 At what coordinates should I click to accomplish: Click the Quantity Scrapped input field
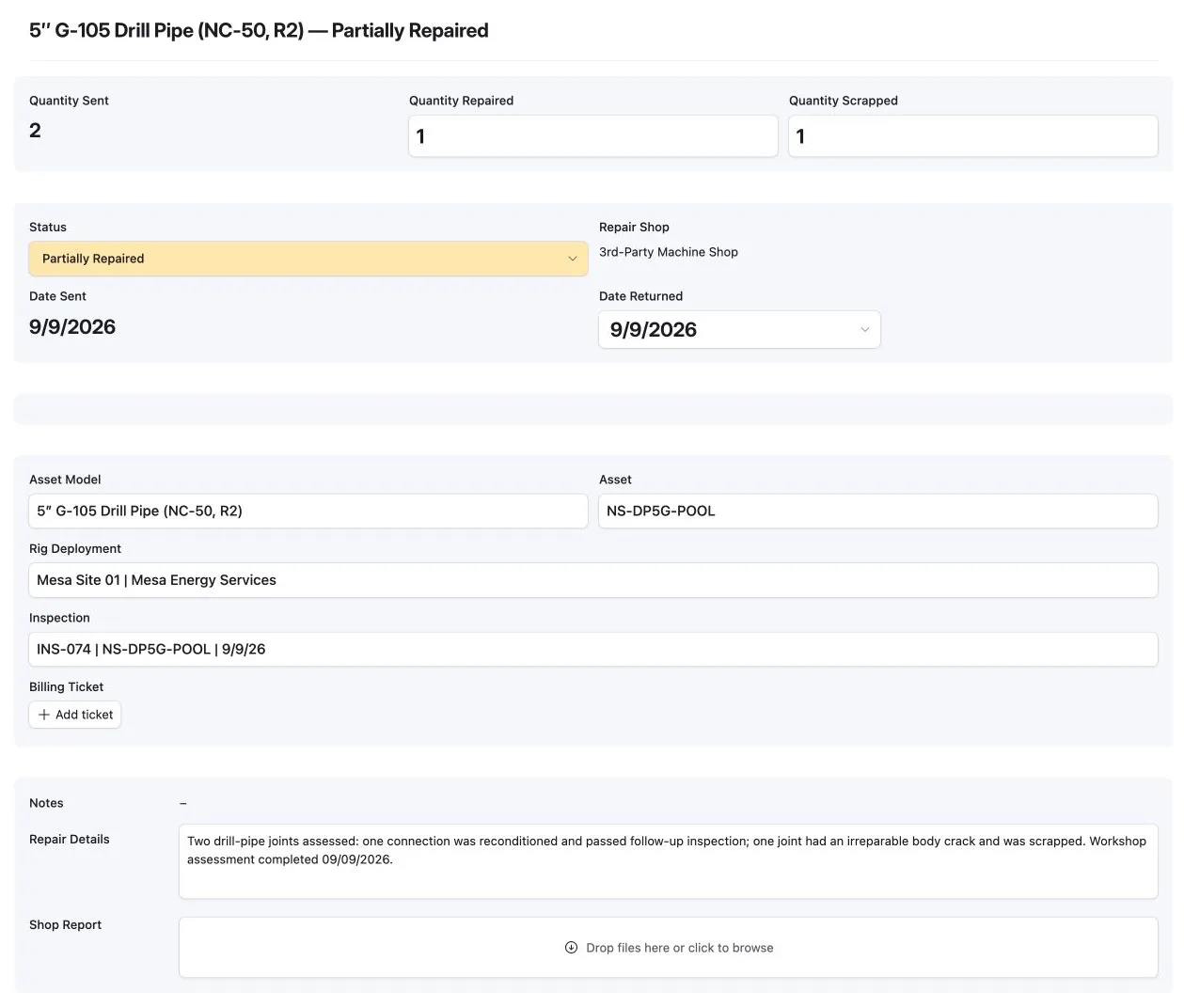[x=973, y=136]
